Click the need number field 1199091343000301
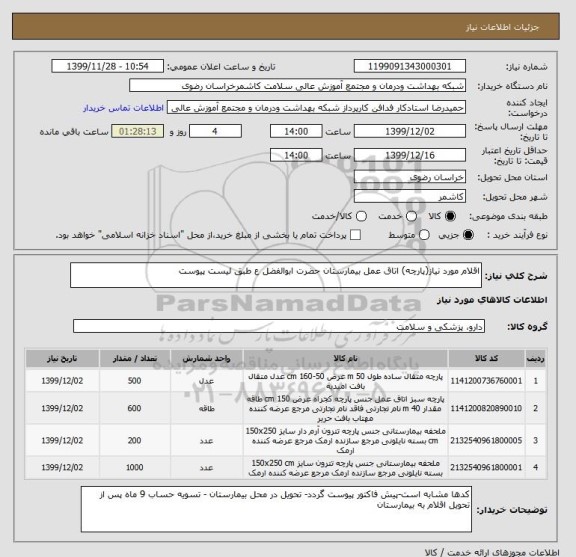The height and width of the screenshot is (557, 576). pos(410,66)
